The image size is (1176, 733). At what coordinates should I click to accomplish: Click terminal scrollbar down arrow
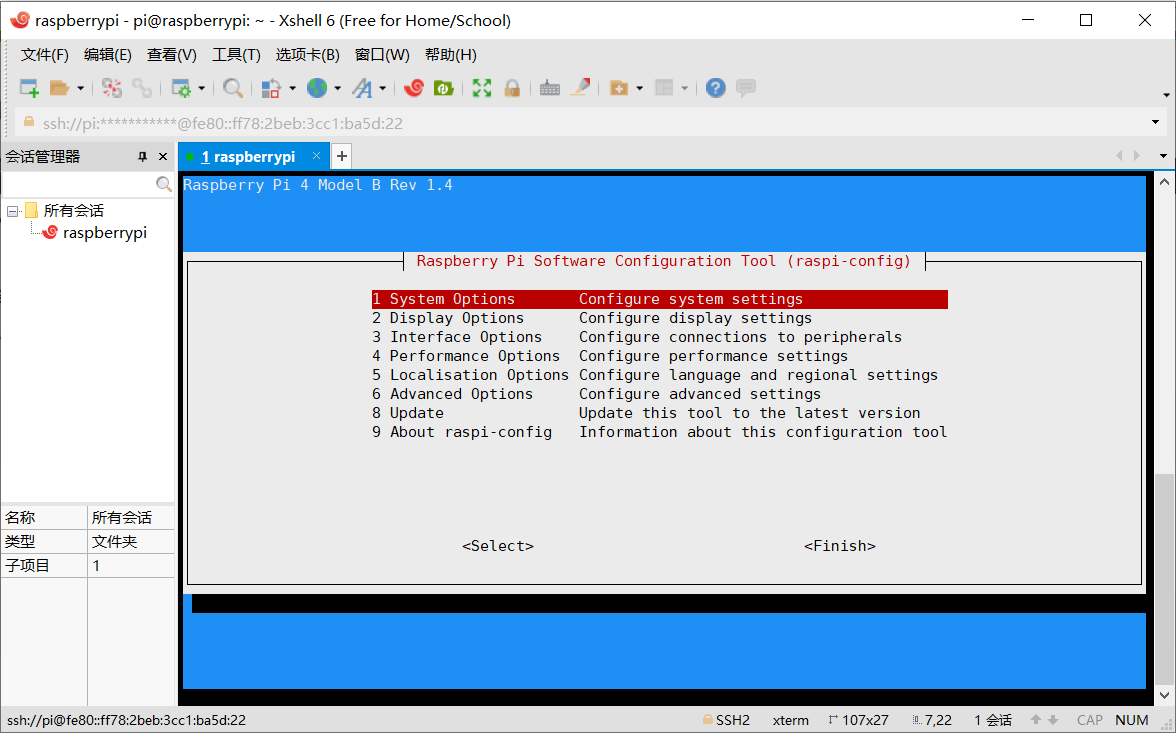1164,695
